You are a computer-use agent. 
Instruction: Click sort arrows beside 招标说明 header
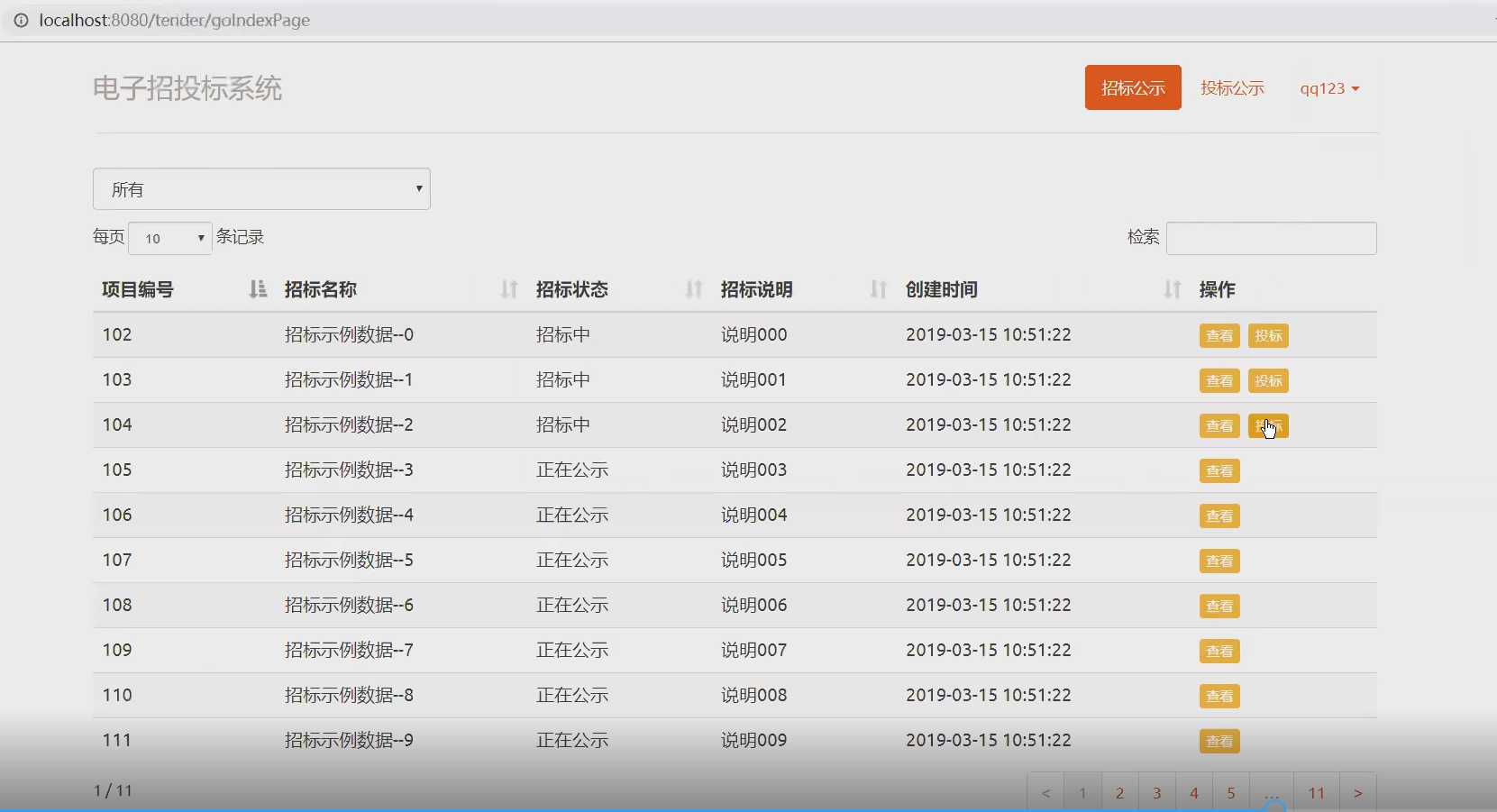click(x=878, y=289)
